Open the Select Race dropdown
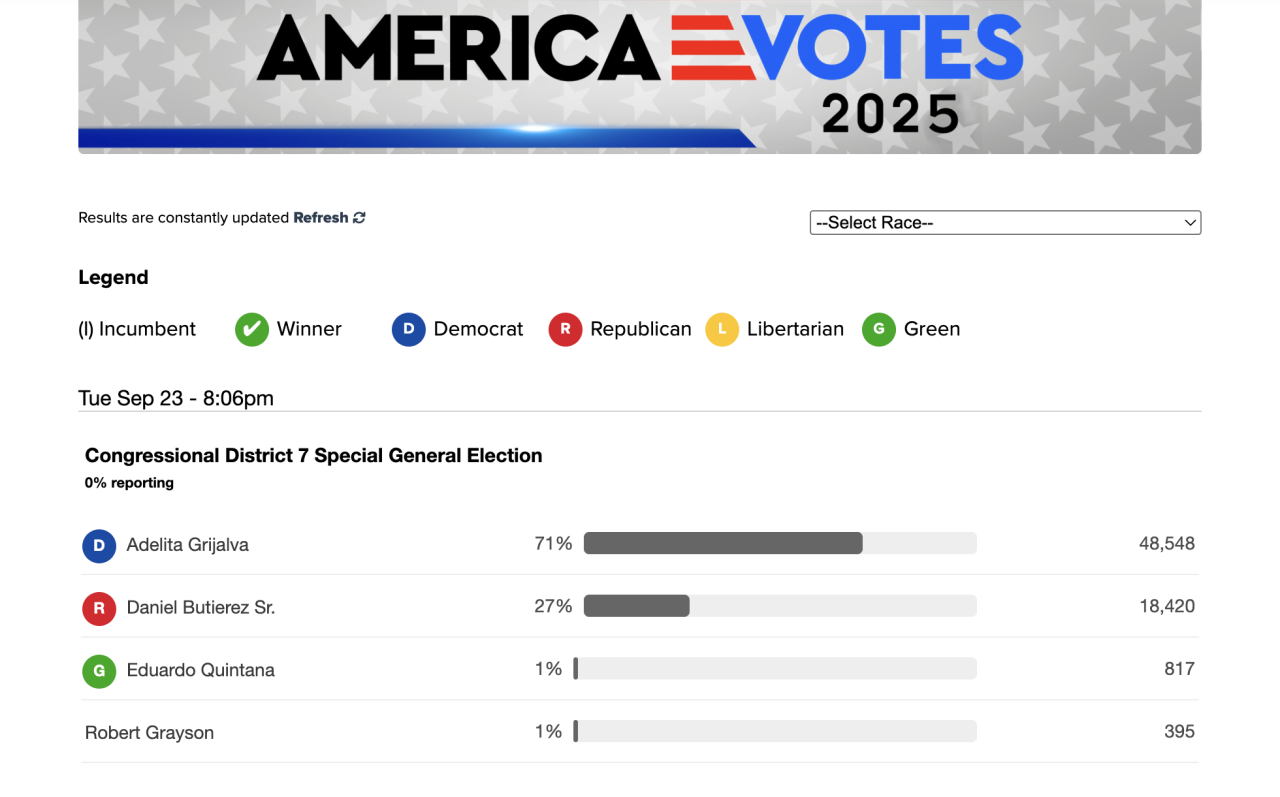1280x797 pixels. [1005, 222]
